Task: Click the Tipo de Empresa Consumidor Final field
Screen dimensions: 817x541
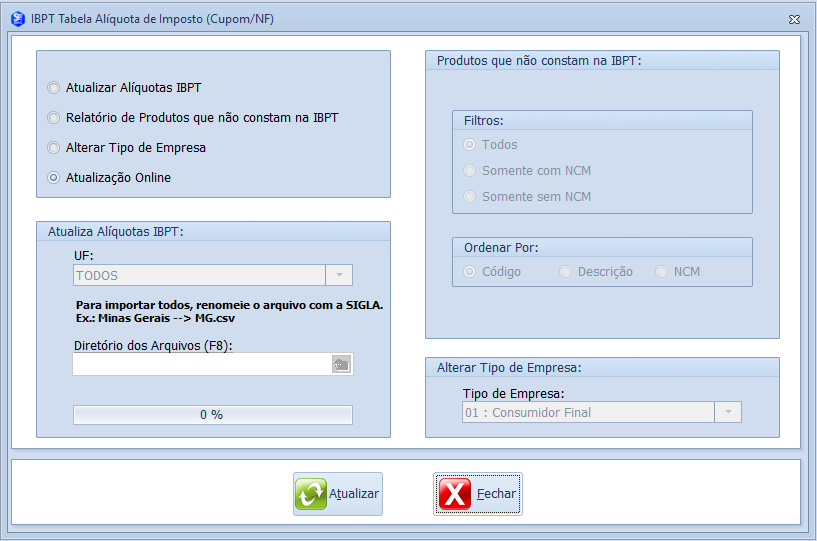Action: click(x=587, y=413)
